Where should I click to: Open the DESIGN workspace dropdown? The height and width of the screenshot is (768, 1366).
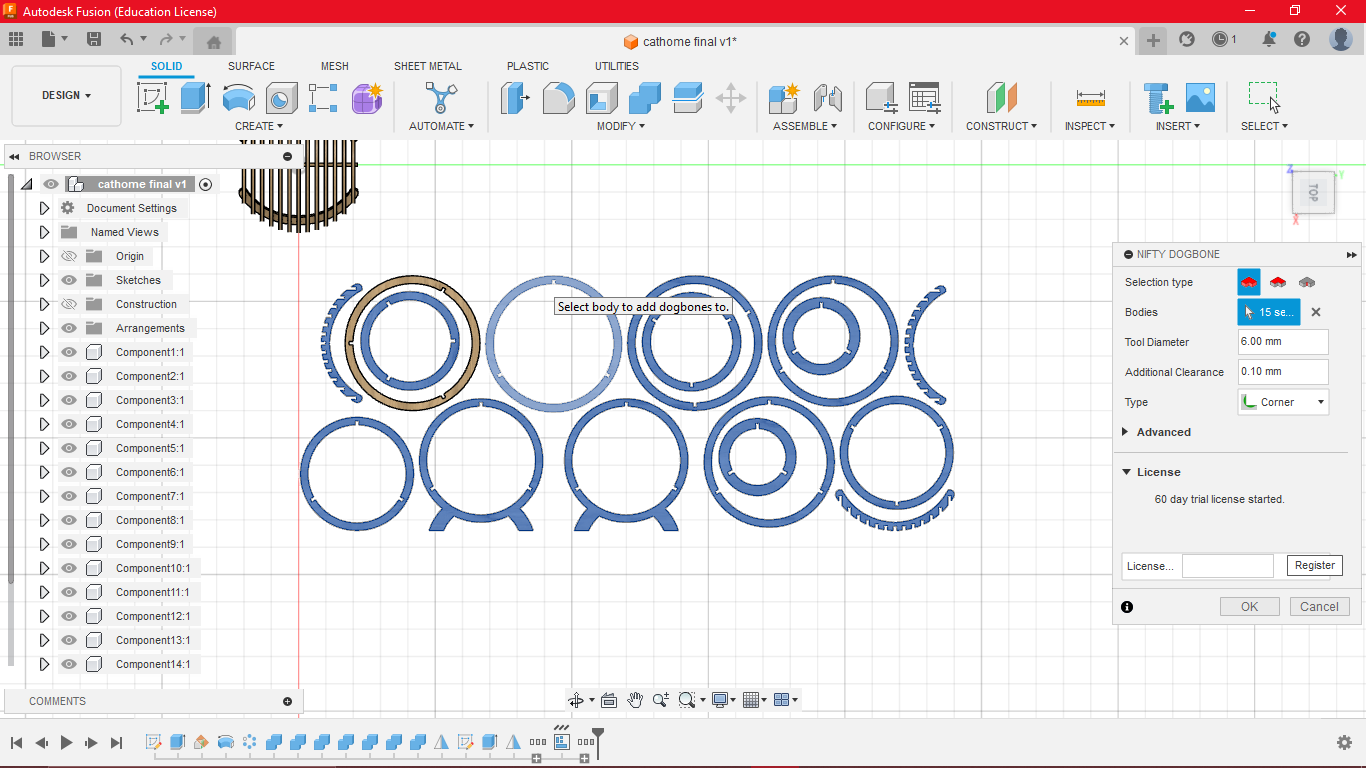(x=66, y=96)
